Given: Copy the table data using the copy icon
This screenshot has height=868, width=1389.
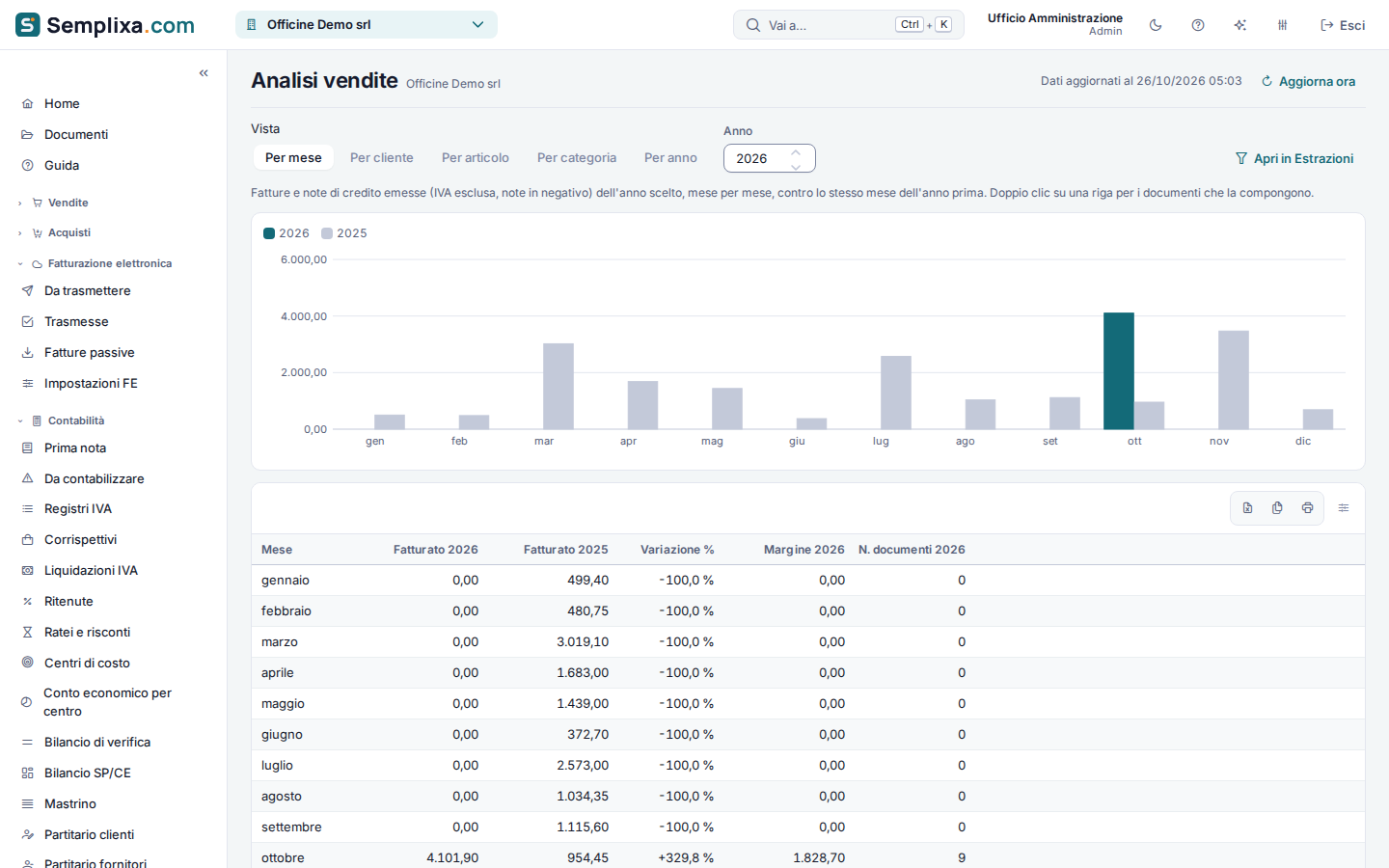Looking at the screenshot, I should (1277, 508).
